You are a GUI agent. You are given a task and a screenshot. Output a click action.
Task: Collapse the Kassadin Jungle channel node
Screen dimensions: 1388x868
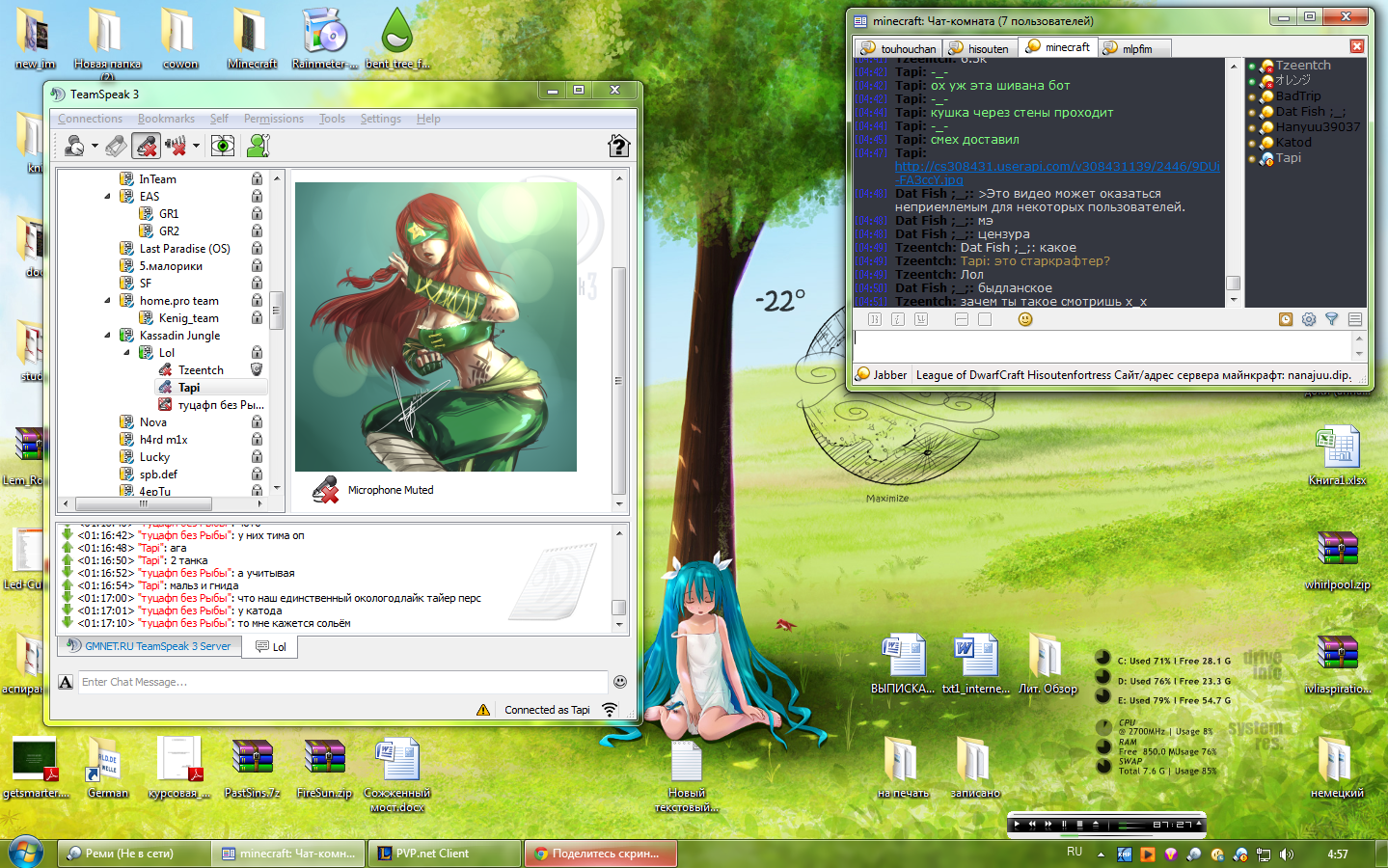coord(107,335)
